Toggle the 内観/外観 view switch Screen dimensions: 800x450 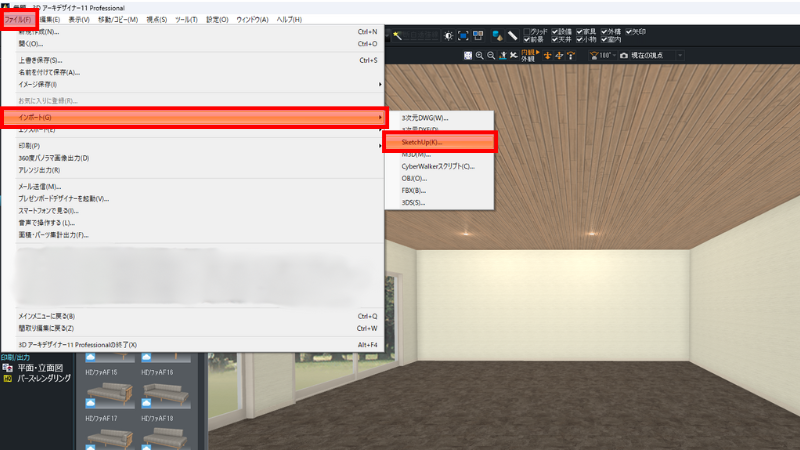(x=530, y=56)
